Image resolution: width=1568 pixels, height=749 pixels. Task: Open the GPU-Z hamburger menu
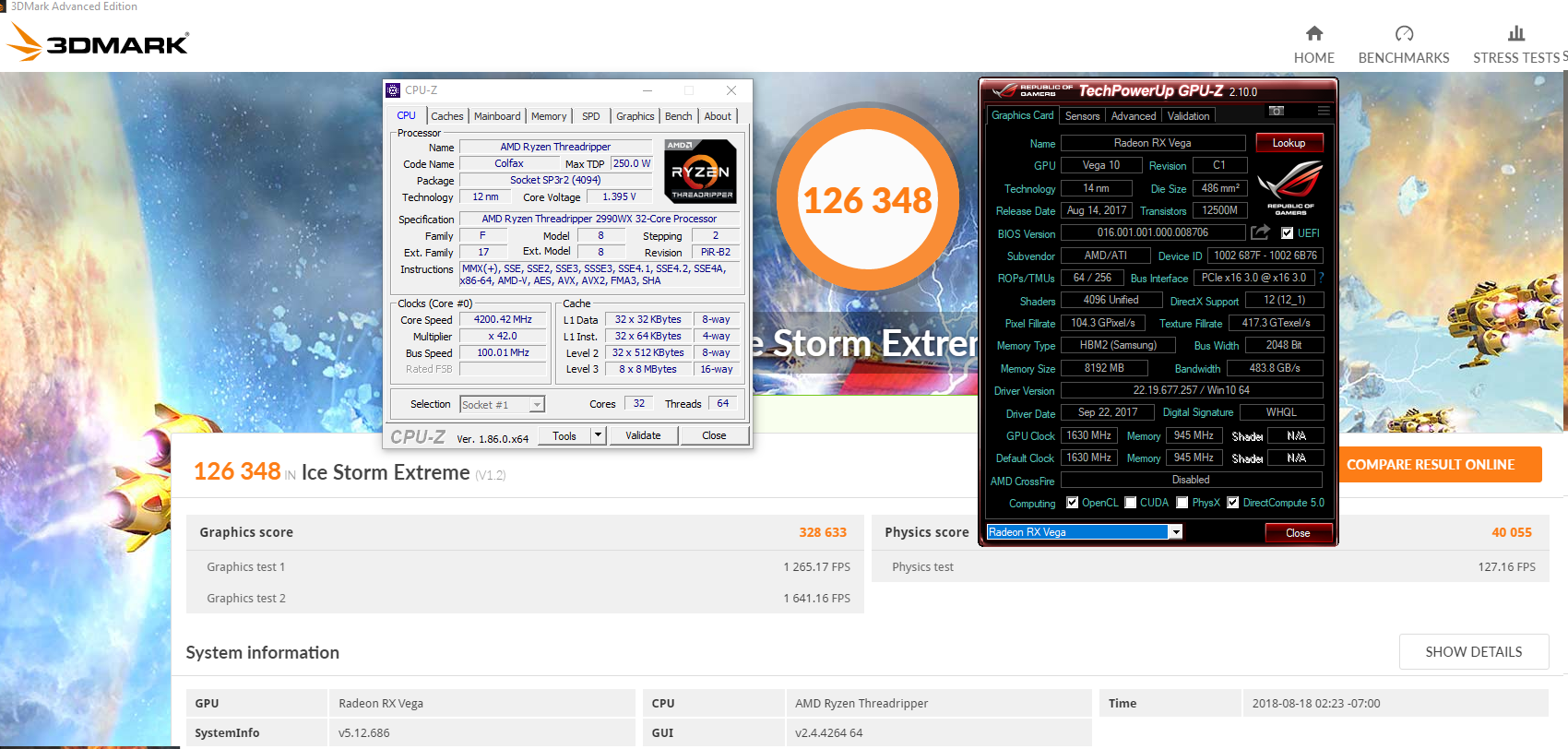pos(1324,111)
